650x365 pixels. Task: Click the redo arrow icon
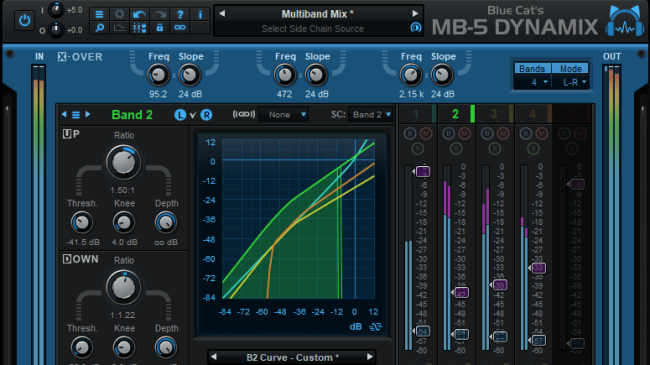(160, 15)
